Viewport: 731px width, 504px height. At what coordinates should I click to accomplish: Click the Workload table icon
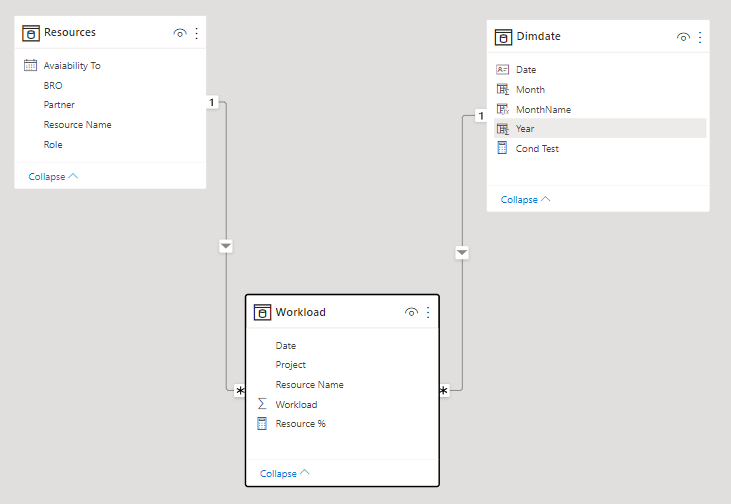tap(262, 312)
